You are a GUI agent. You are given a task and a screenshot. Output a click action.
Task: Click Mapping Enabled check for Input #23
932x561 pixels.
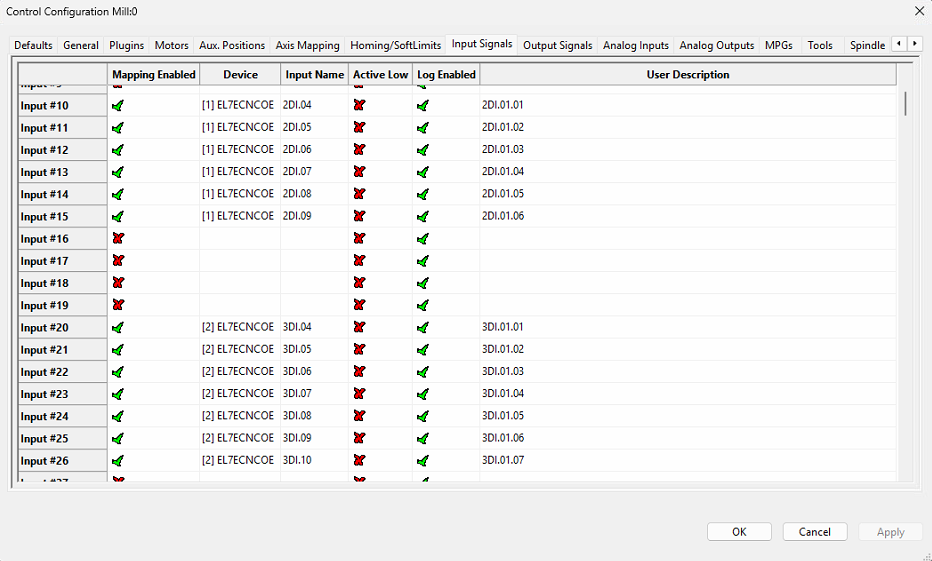[118, 394]
